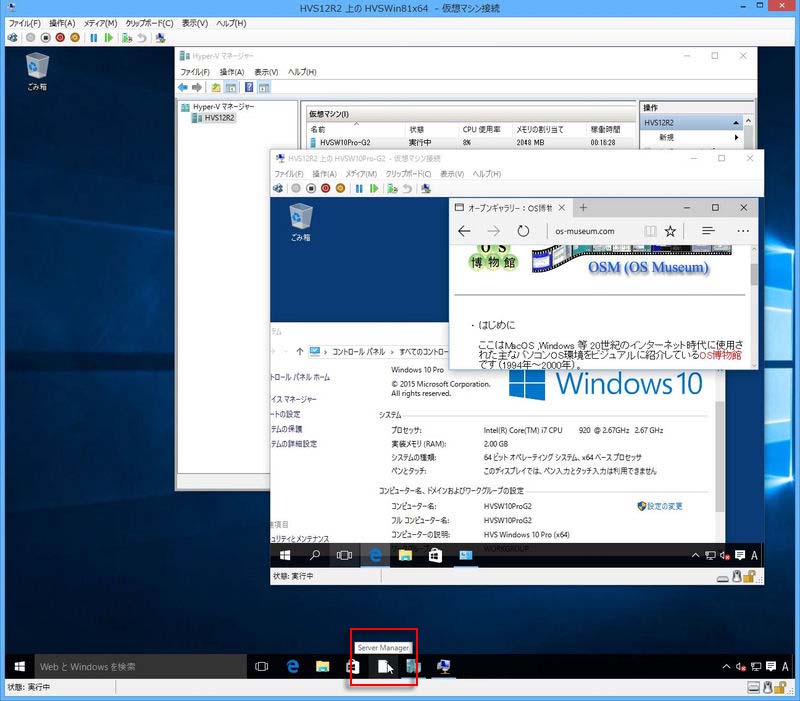Open ファイル(F) menu of outer VM connection window
This screenshot has height=701, width=800.
click(x=24, y=23)
